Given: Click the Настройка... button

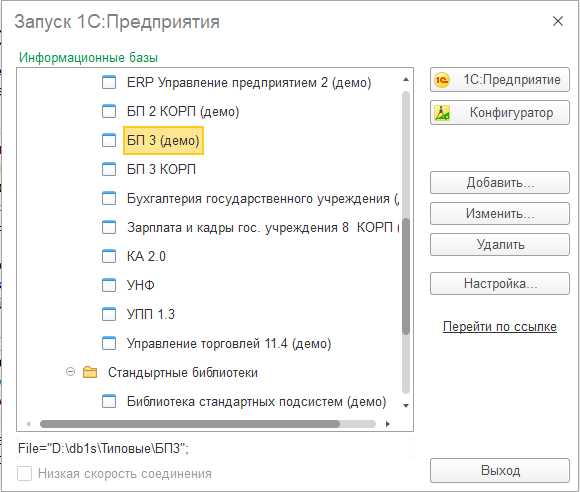Looking at the screenshot, I should coord(500,283).
